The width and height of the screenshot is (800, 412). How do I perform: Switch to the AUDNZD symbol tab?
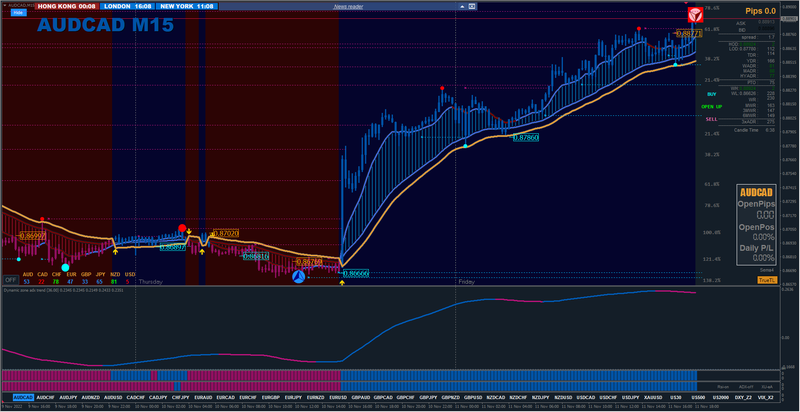click(90, 397)
